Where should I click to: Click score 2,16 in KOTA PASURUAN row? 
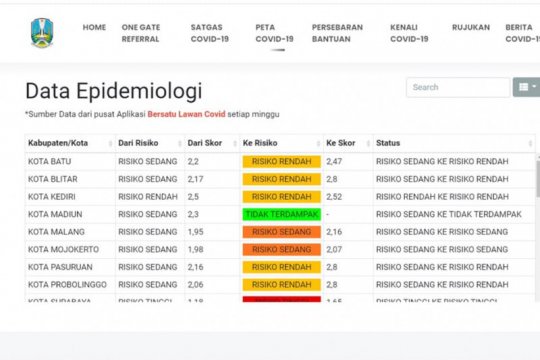pos(195,267)
